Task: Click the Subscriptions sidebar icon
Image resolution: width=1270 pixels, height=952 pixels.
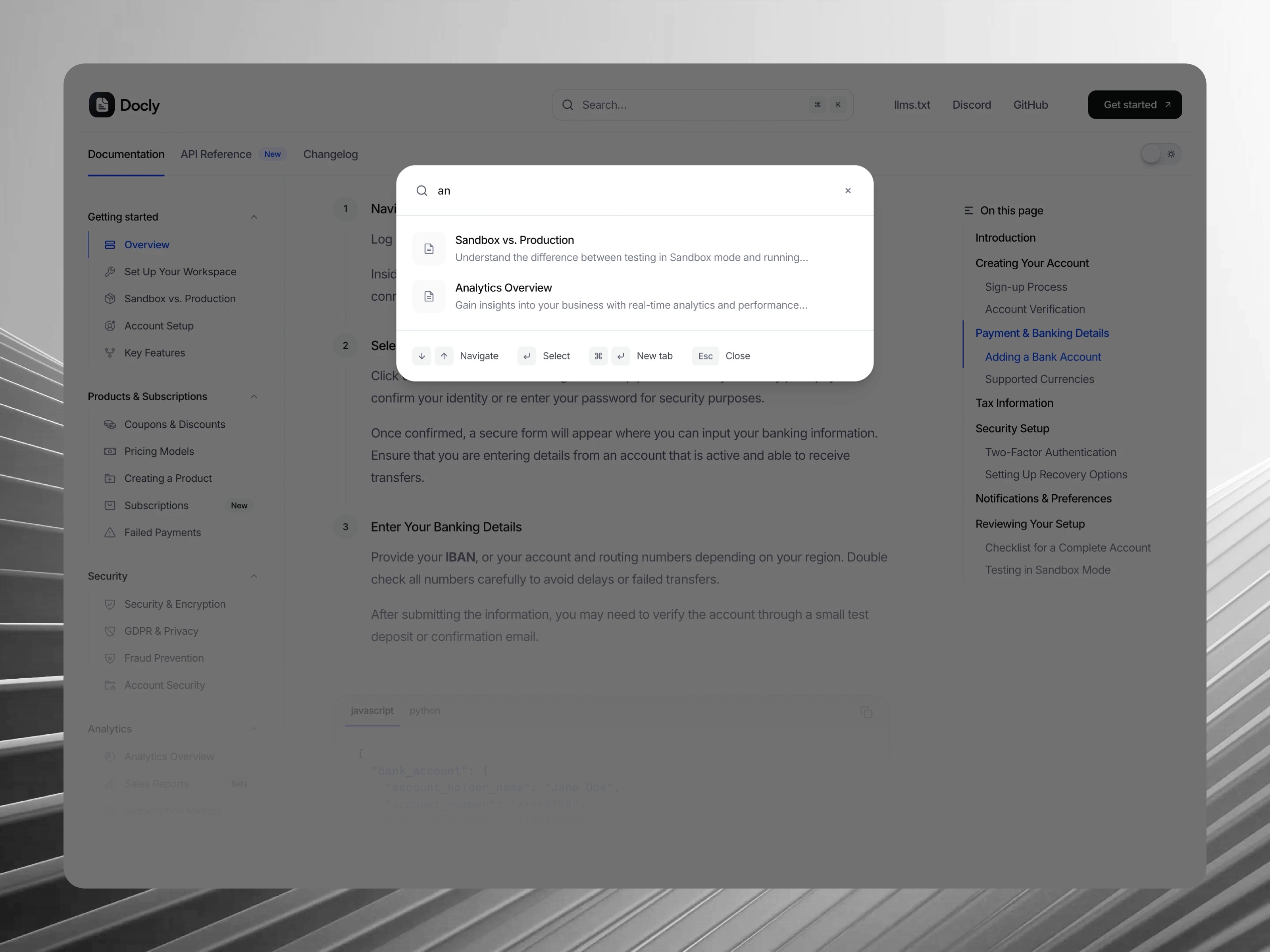Action: (110, 506)
